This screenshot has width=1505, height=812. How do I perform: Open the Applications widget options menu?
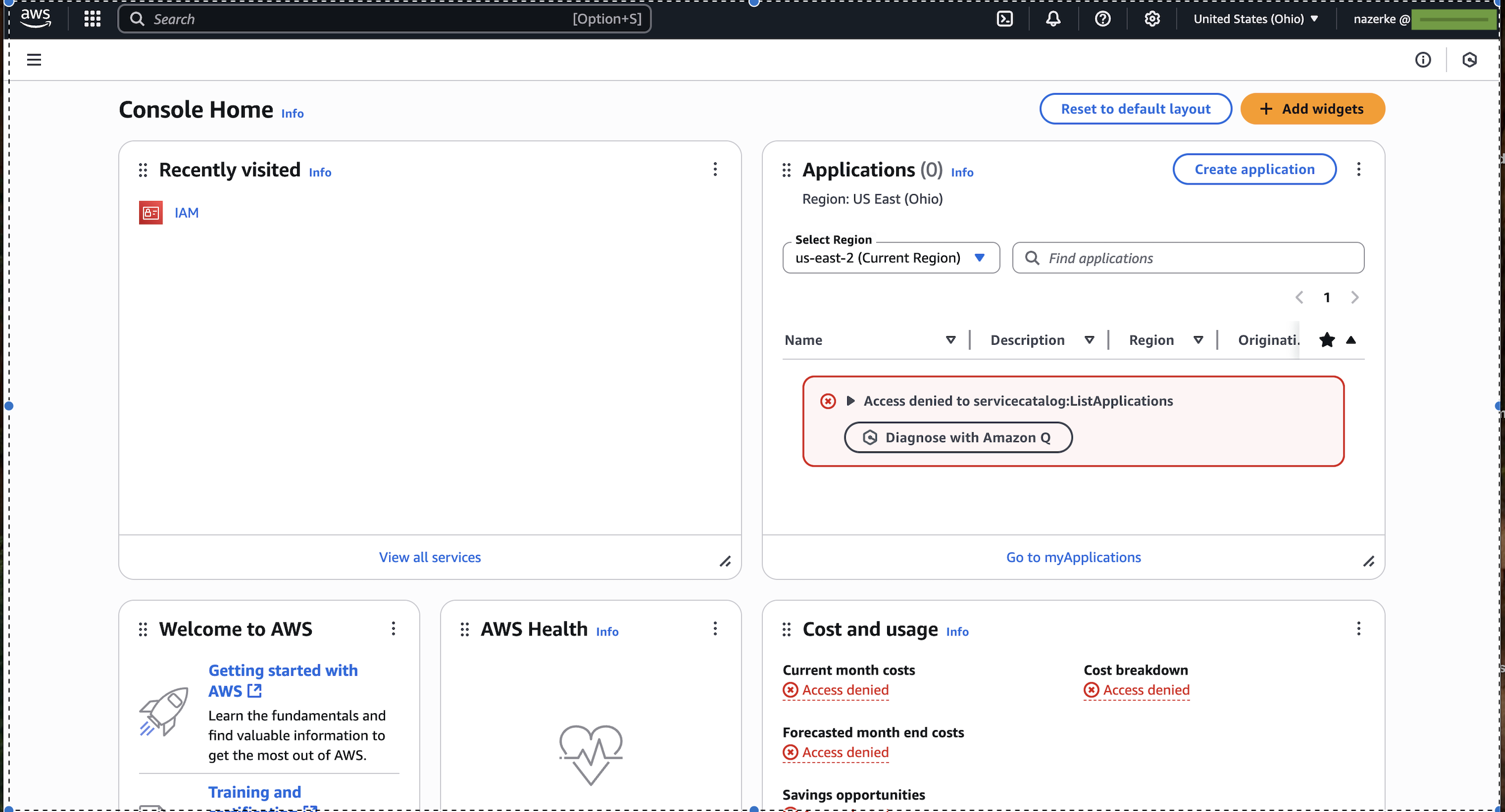point(1358,169)
